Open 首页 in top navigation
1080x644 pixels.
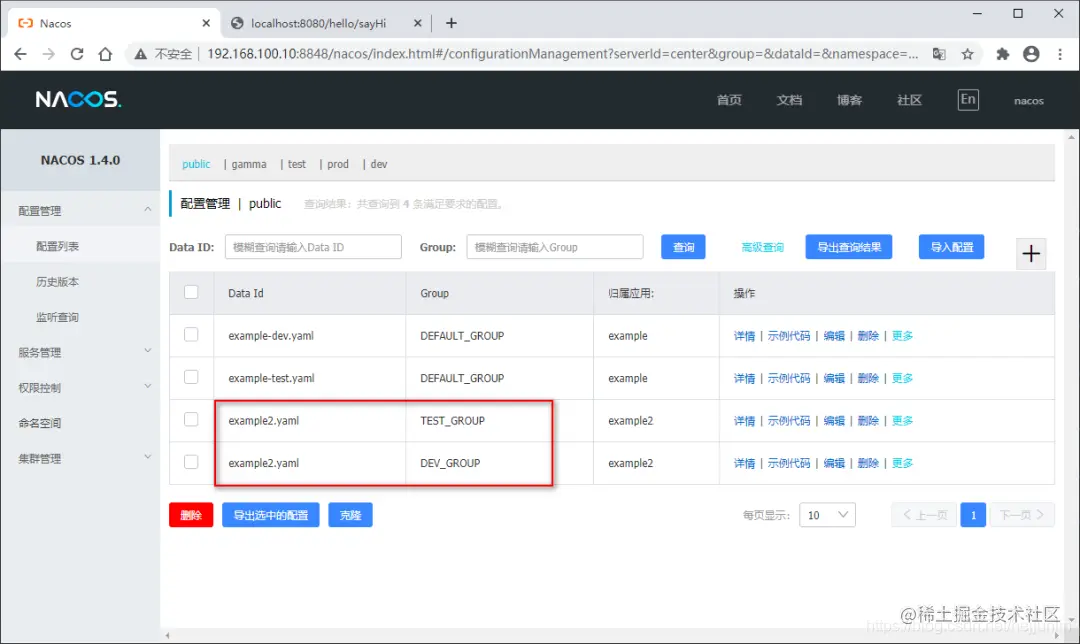pos(729,100)
